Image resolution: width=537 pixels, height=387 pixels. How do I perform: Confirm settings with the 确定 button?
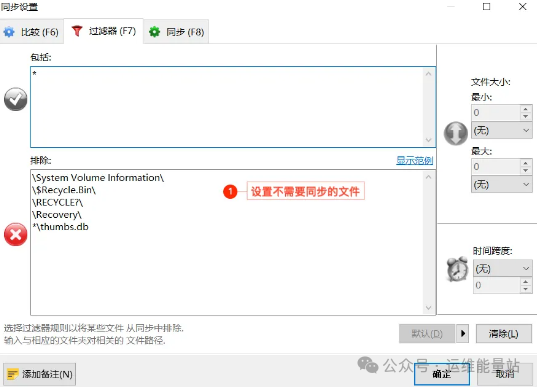click(441, 374)
